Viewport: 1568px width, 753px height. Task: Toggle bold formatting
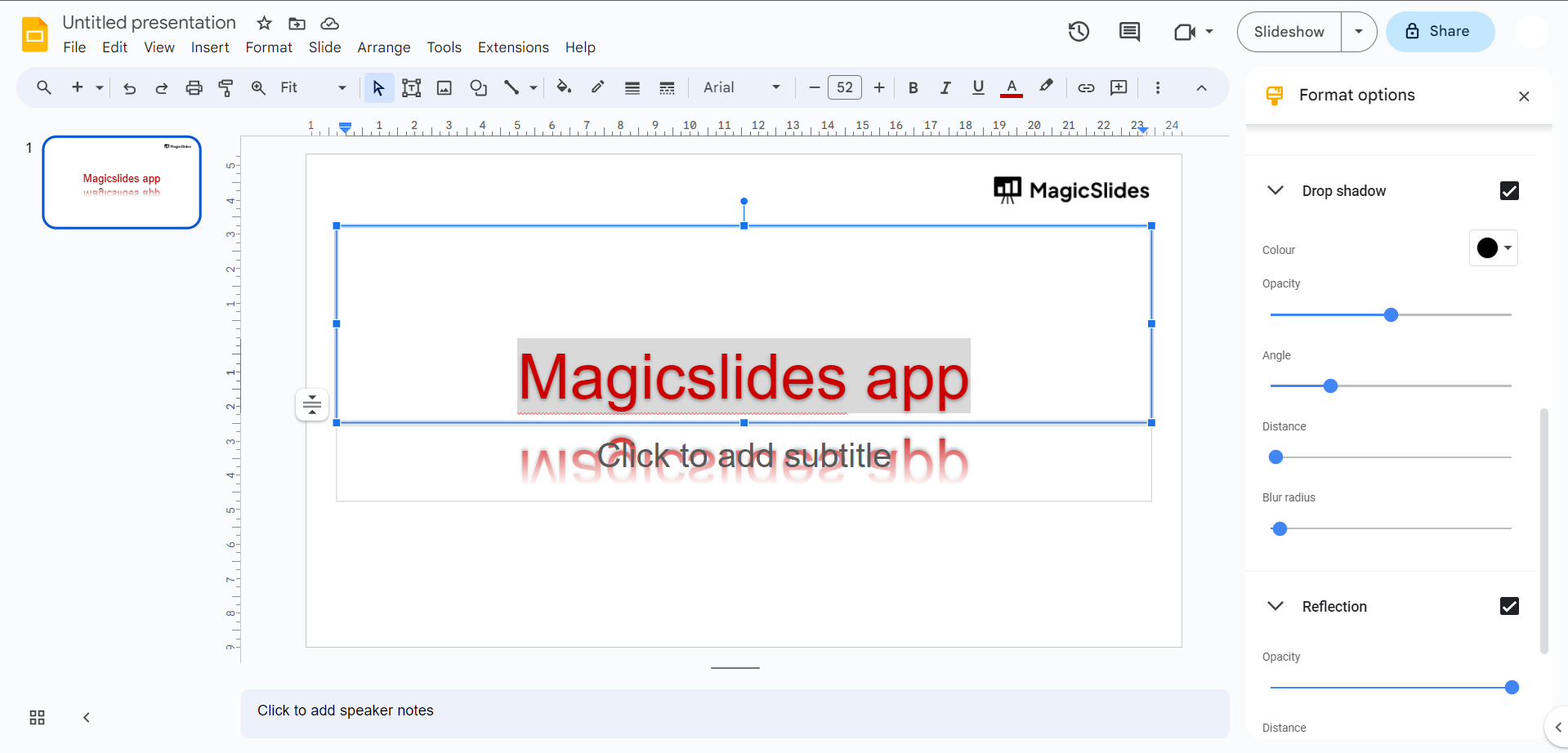coord(914,88)
